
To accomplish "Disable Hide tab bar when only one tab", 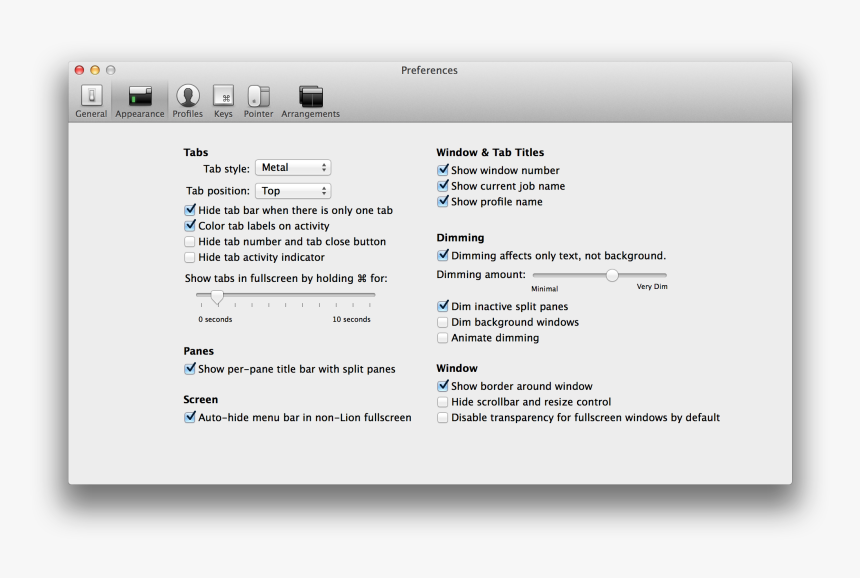I will tap(190, 211).
